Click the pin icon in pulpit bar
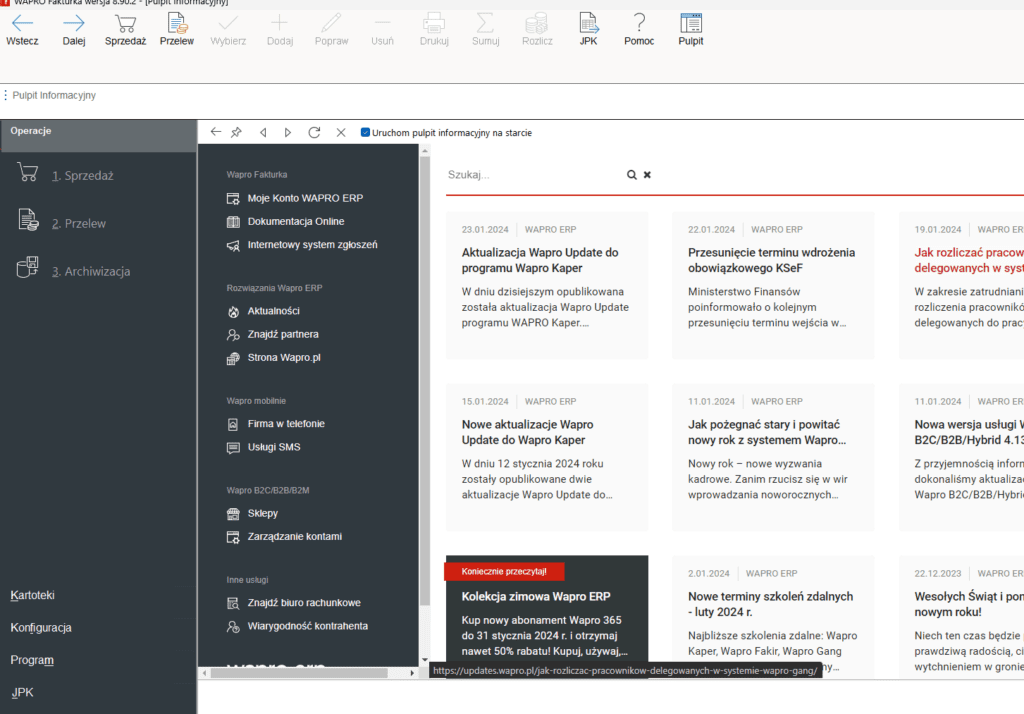Screen dimensions: 1024x714 coord(236,132)
